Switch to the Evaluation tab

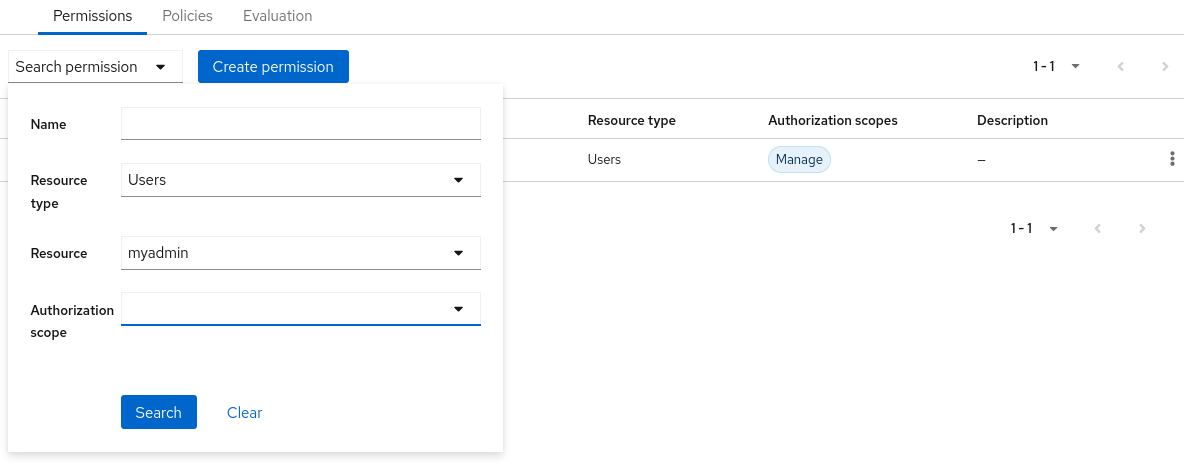click(x=277, y=16)
